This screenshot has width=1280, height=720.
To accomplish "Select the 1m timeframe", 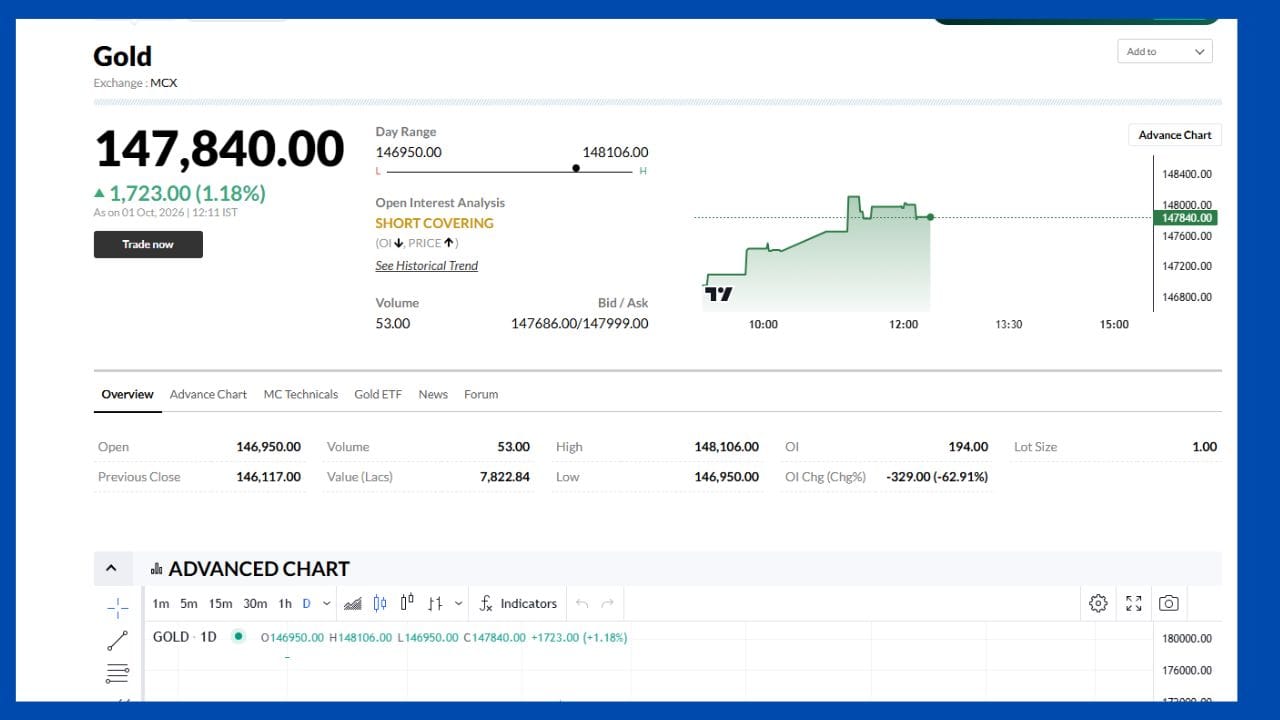I will pyautogui.click(x=161, y=603).
